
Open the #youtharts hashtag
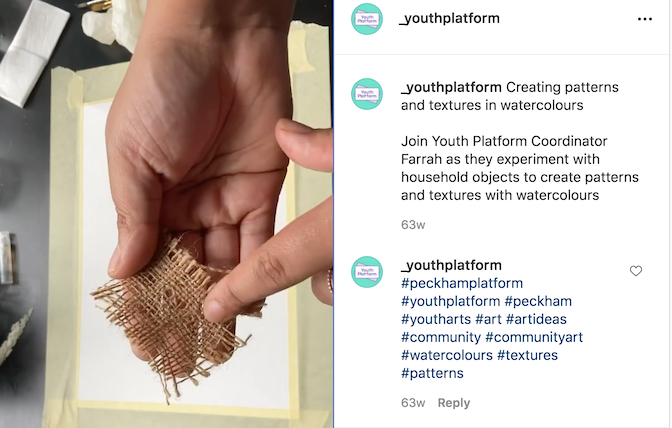click(x=436, y=319)
